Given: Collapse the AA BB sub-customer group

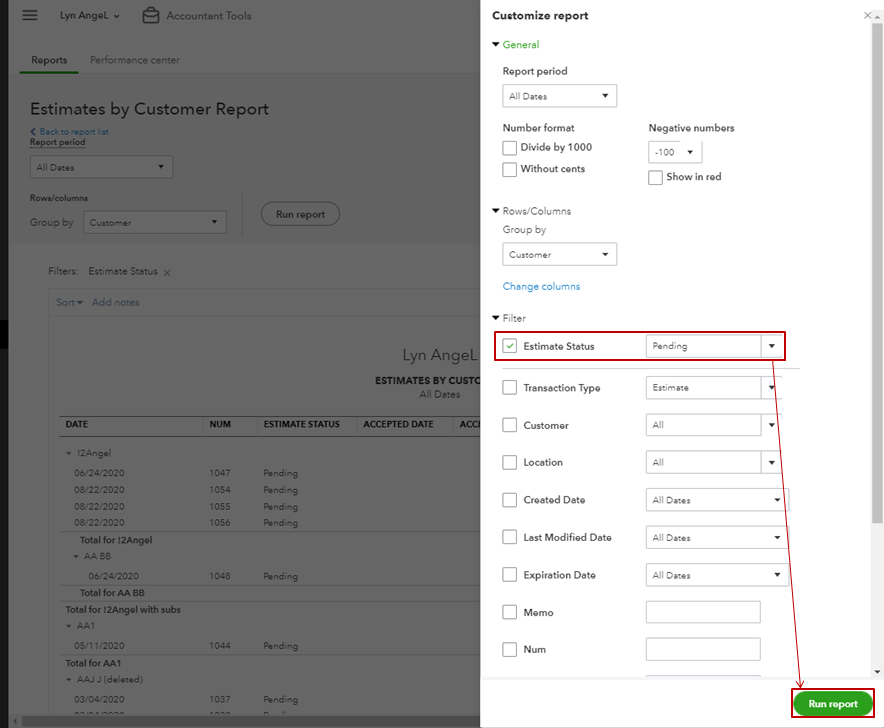Looking at the screenshot, I should point(76,556).
